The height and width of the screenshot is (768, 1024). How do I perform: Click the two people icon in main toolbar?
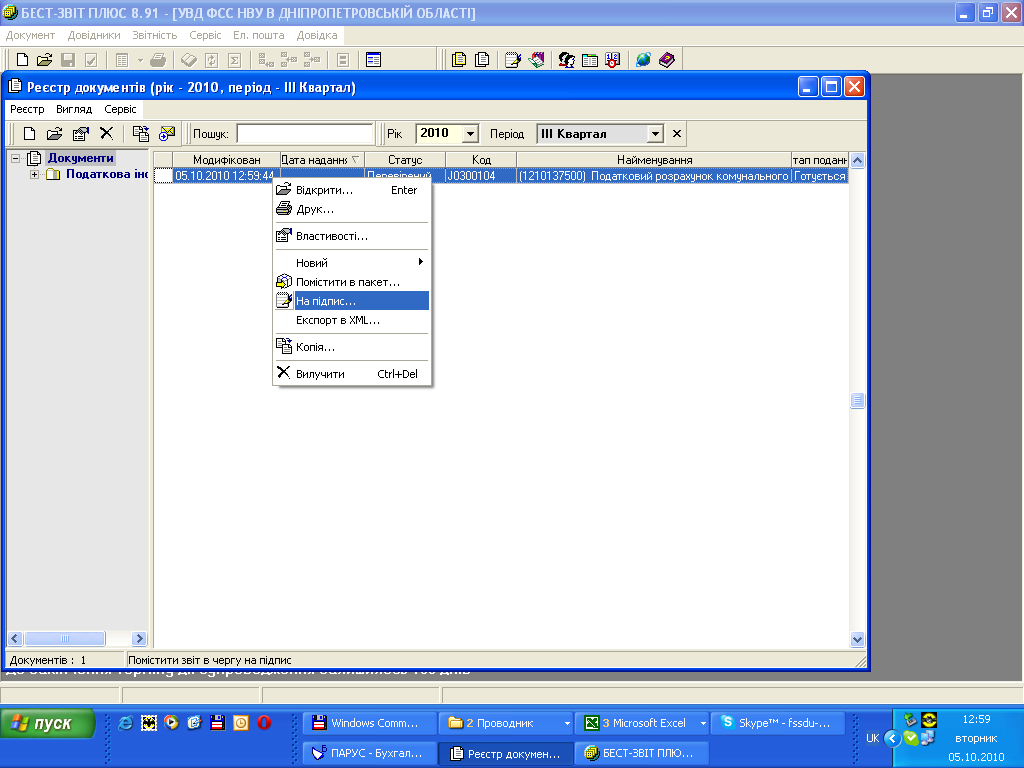tap(567, 60)
